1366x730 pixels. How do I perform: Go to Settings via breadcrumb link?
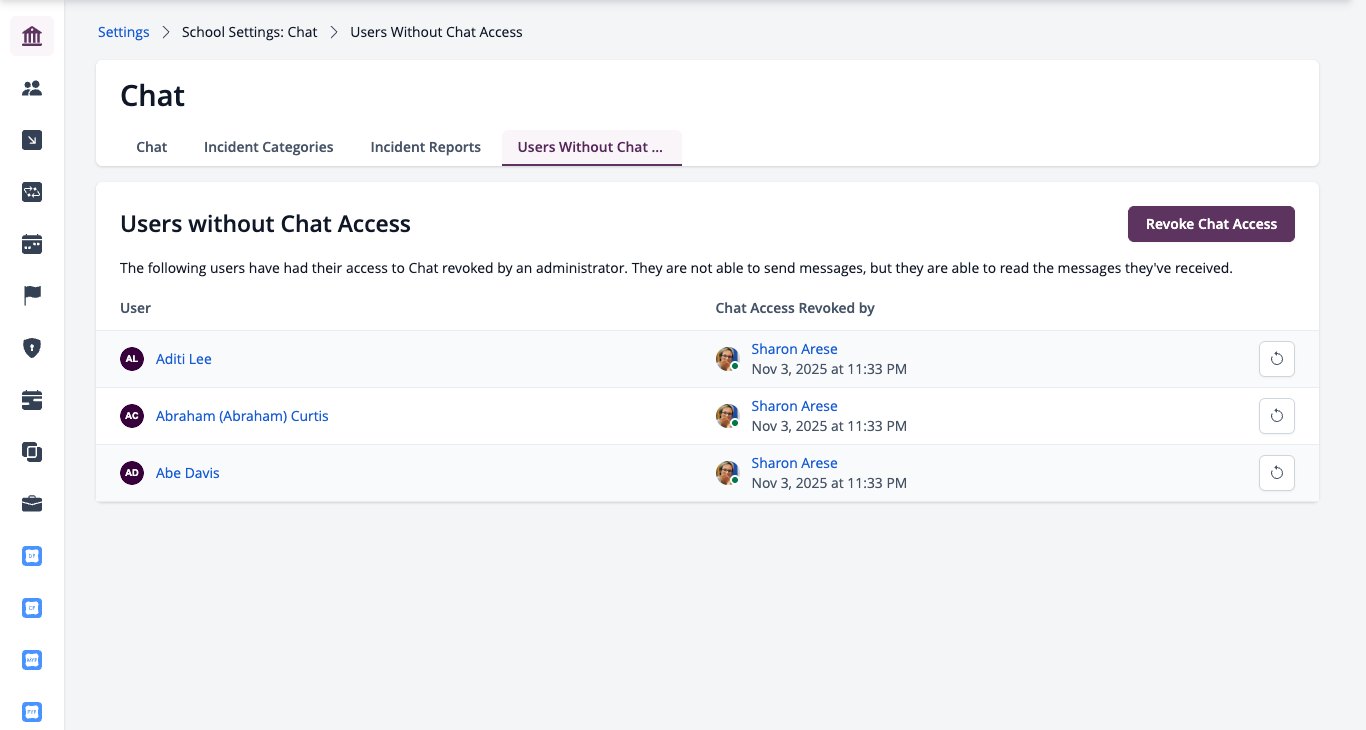tap(123, 32)
